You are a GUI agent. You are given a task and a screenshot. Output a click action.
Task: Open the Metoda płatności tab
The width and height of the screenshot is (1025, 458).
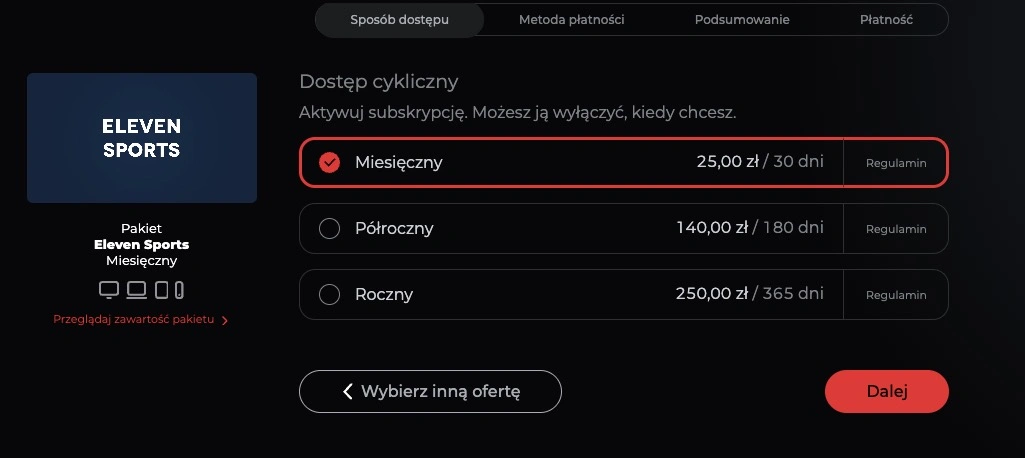coord(571,20)
